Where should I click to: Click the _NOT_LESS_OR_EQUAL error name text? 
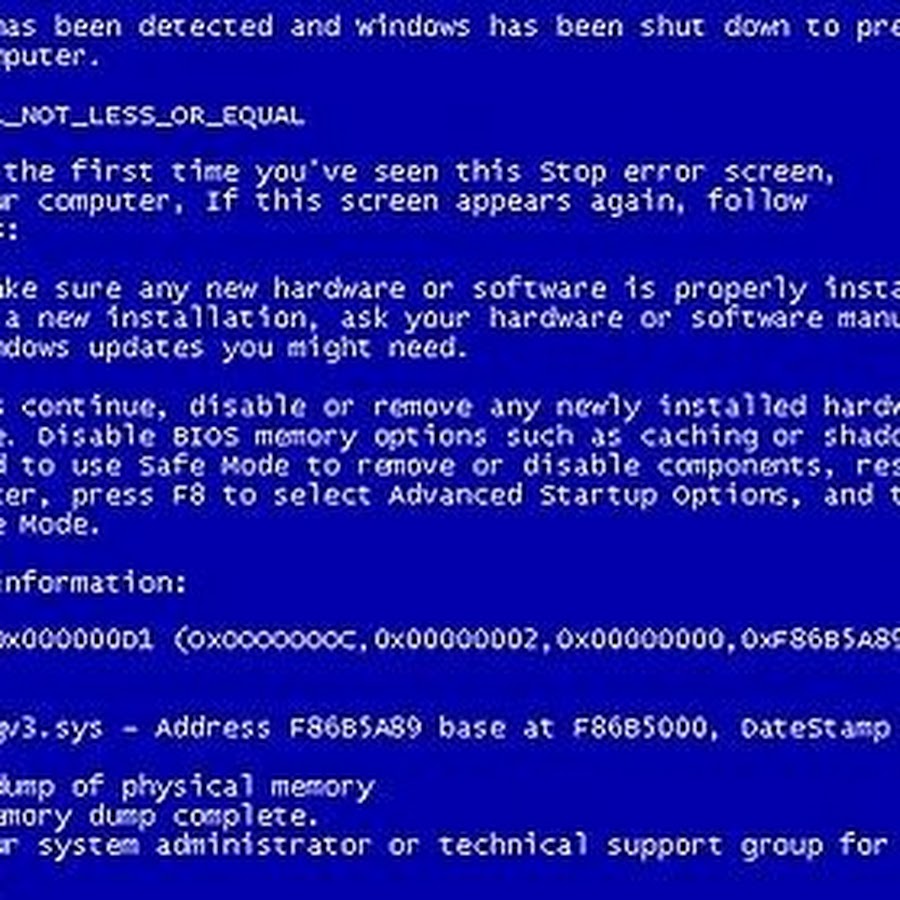pyautogui.click(x=152, y=117)
